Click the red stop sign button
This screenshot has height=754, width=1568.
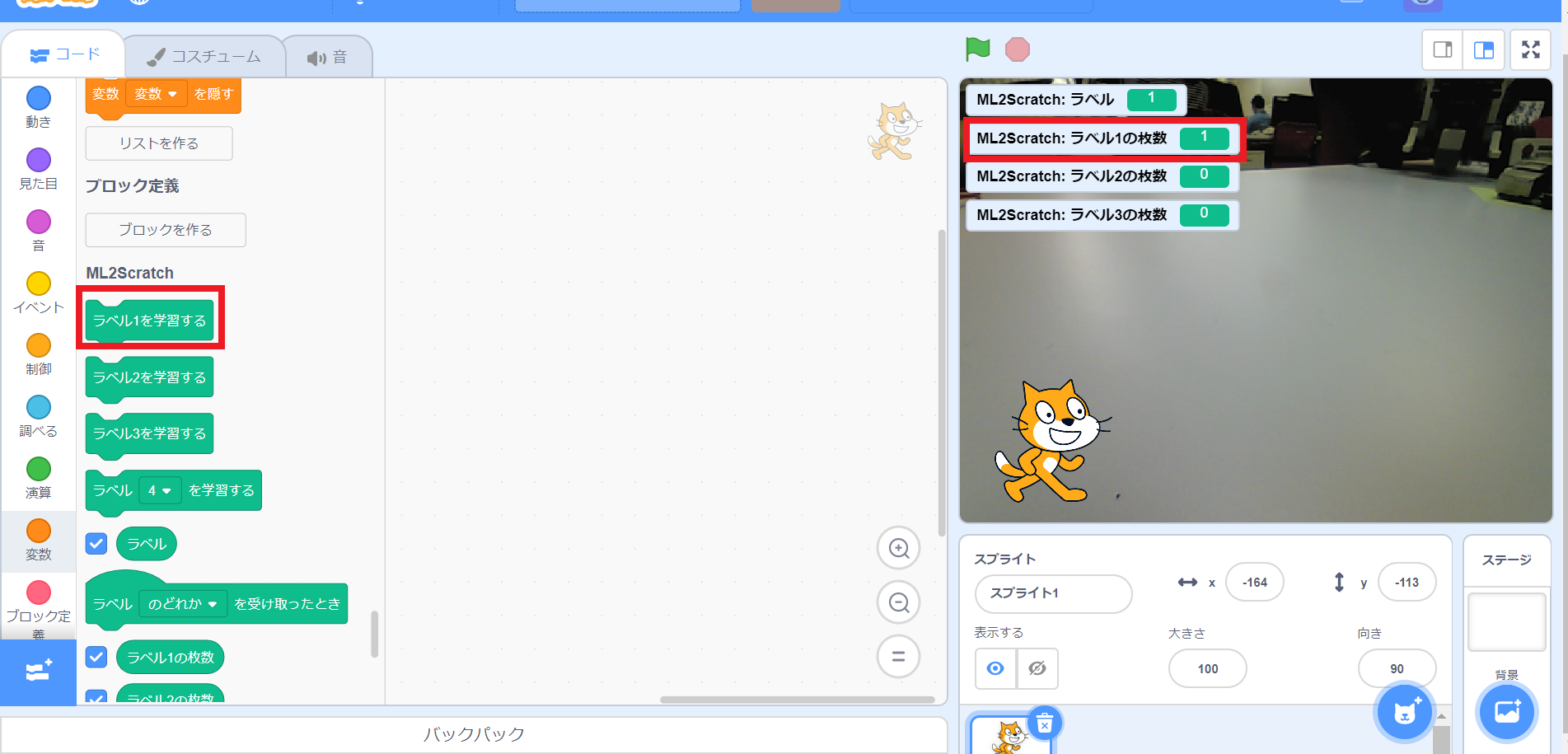click(x=1018, y=49)
